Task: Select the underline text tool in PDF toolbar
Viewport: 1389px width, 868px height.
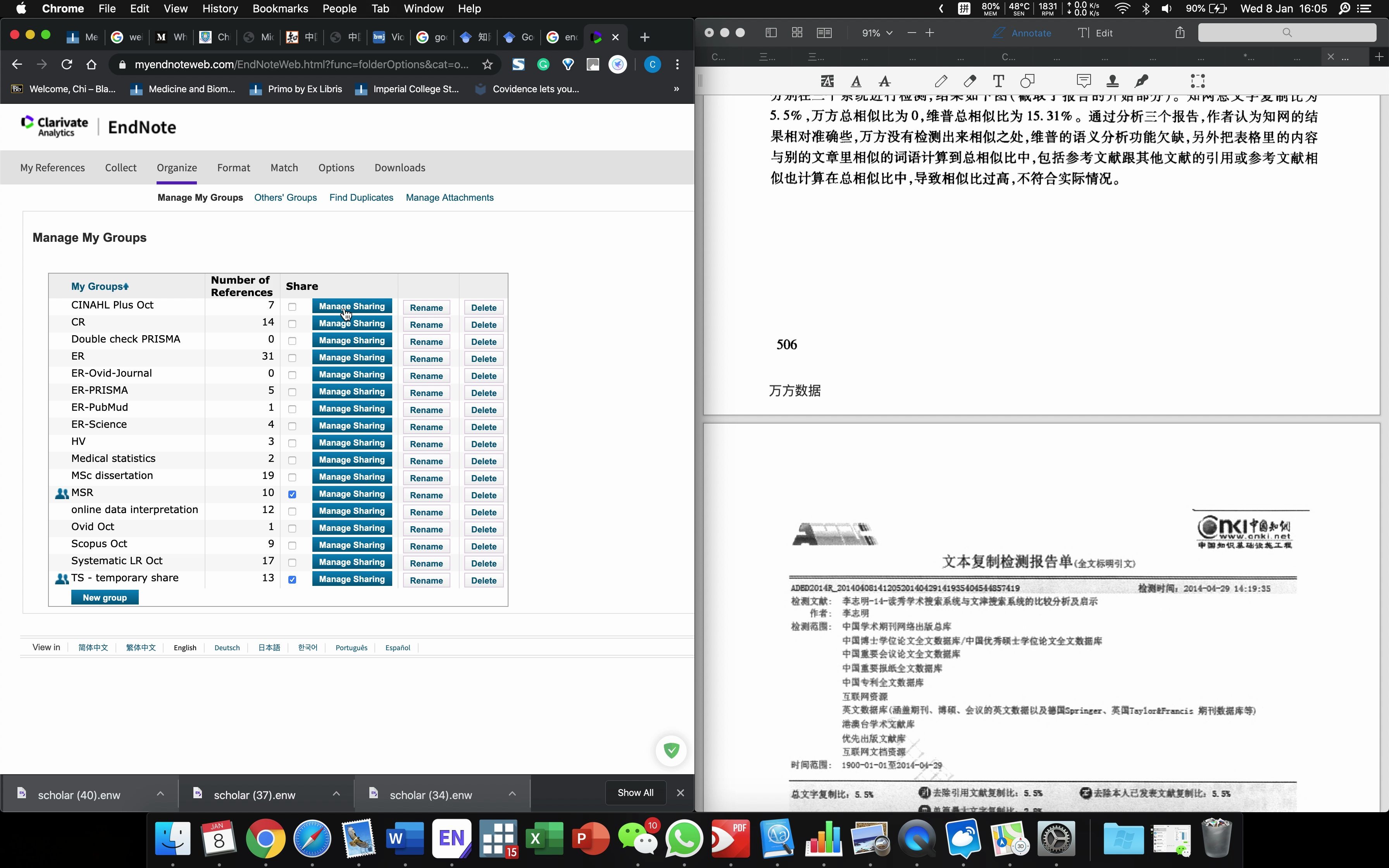Action: 856,81
